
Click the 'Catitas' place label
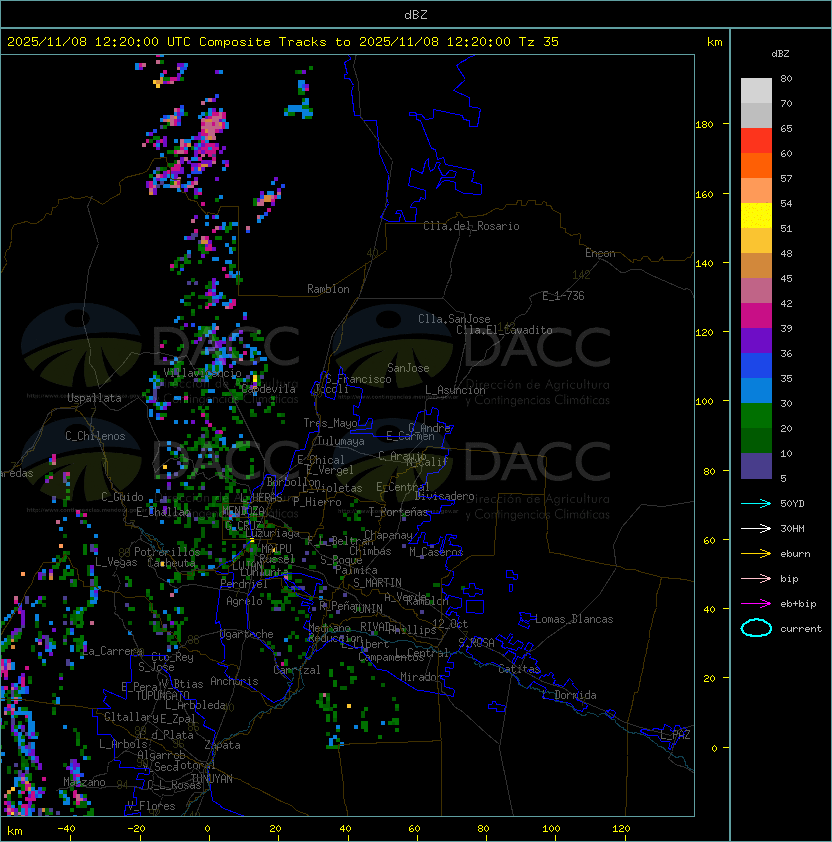519,669
